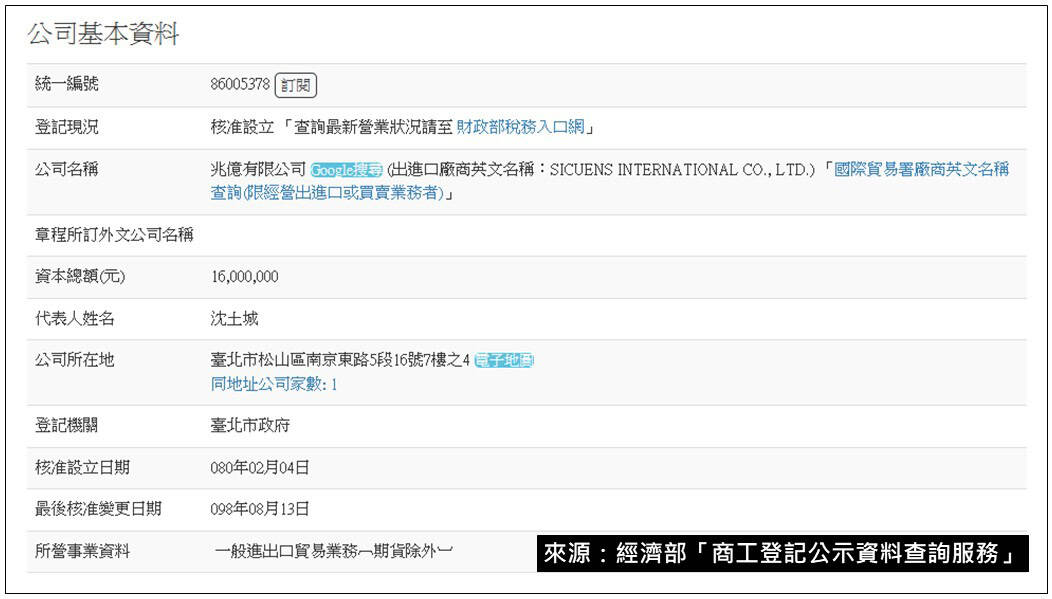1052x599 pixels.
Task: Click the Google搜尋 badge beside company name
Action: 346,170
